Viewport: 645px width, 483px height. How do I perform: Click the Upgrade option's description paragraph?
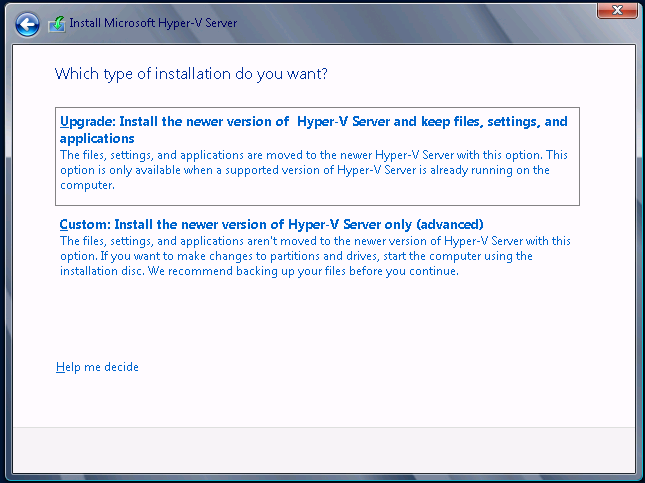click(314, 170)
